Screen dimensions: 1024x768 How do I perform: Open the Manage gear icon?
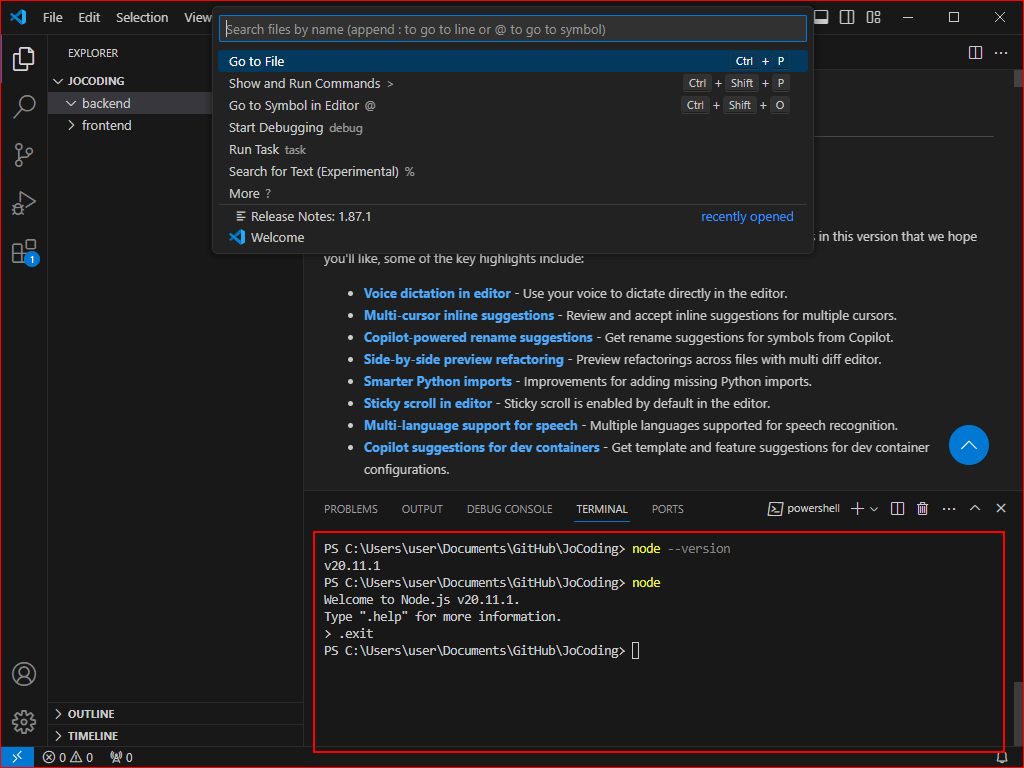point(24,722)
